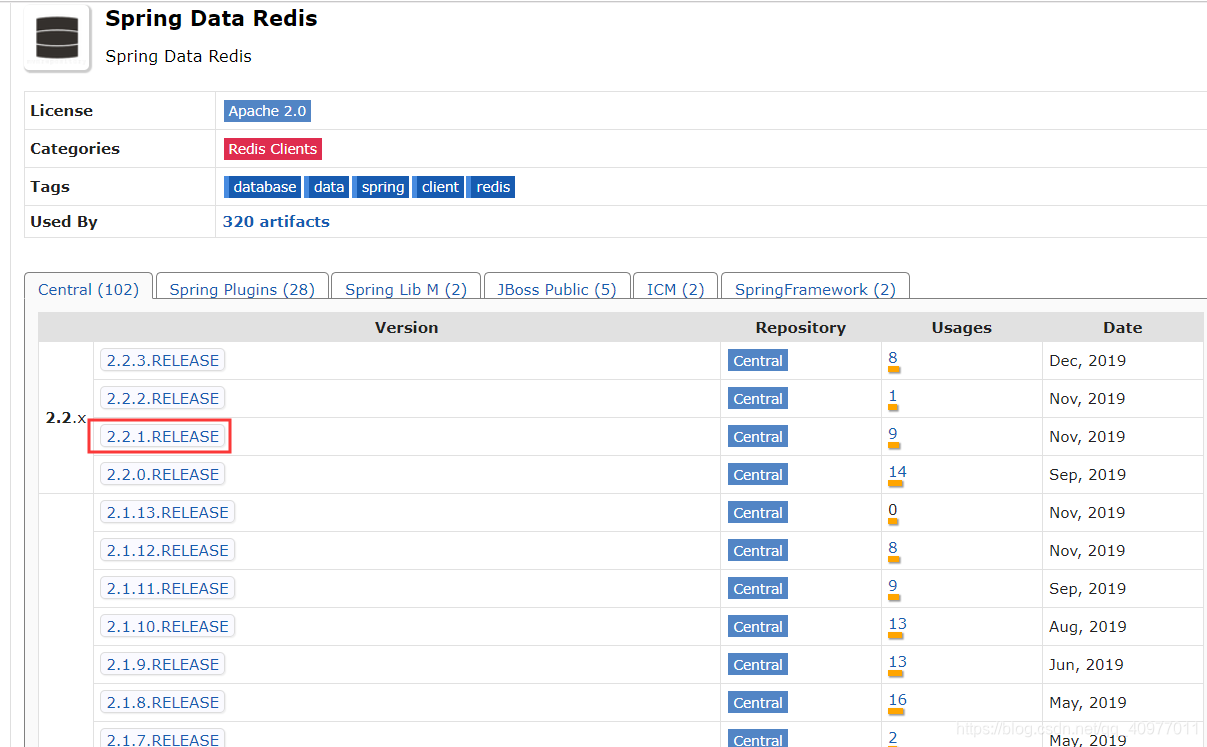Select the data tag

tap(327, 187)
